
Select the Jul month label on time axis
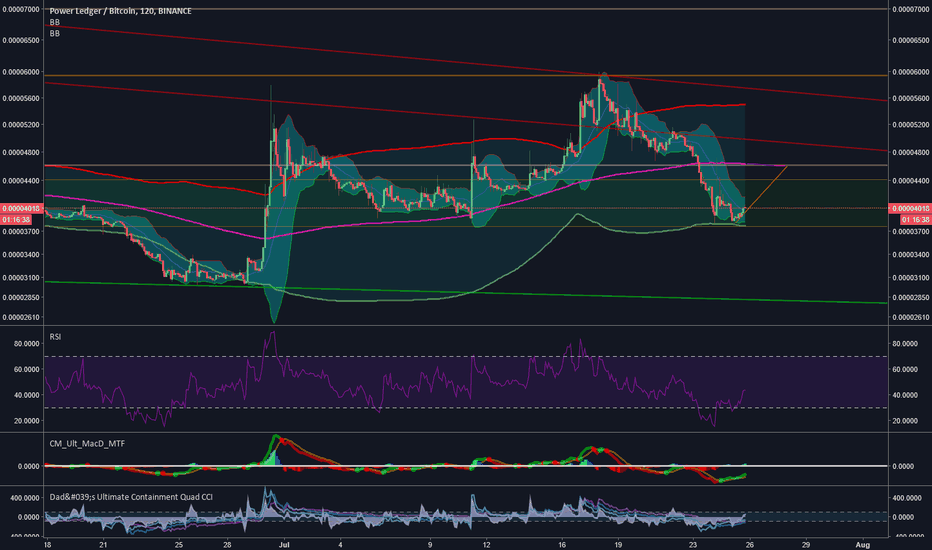click(284, 544)
